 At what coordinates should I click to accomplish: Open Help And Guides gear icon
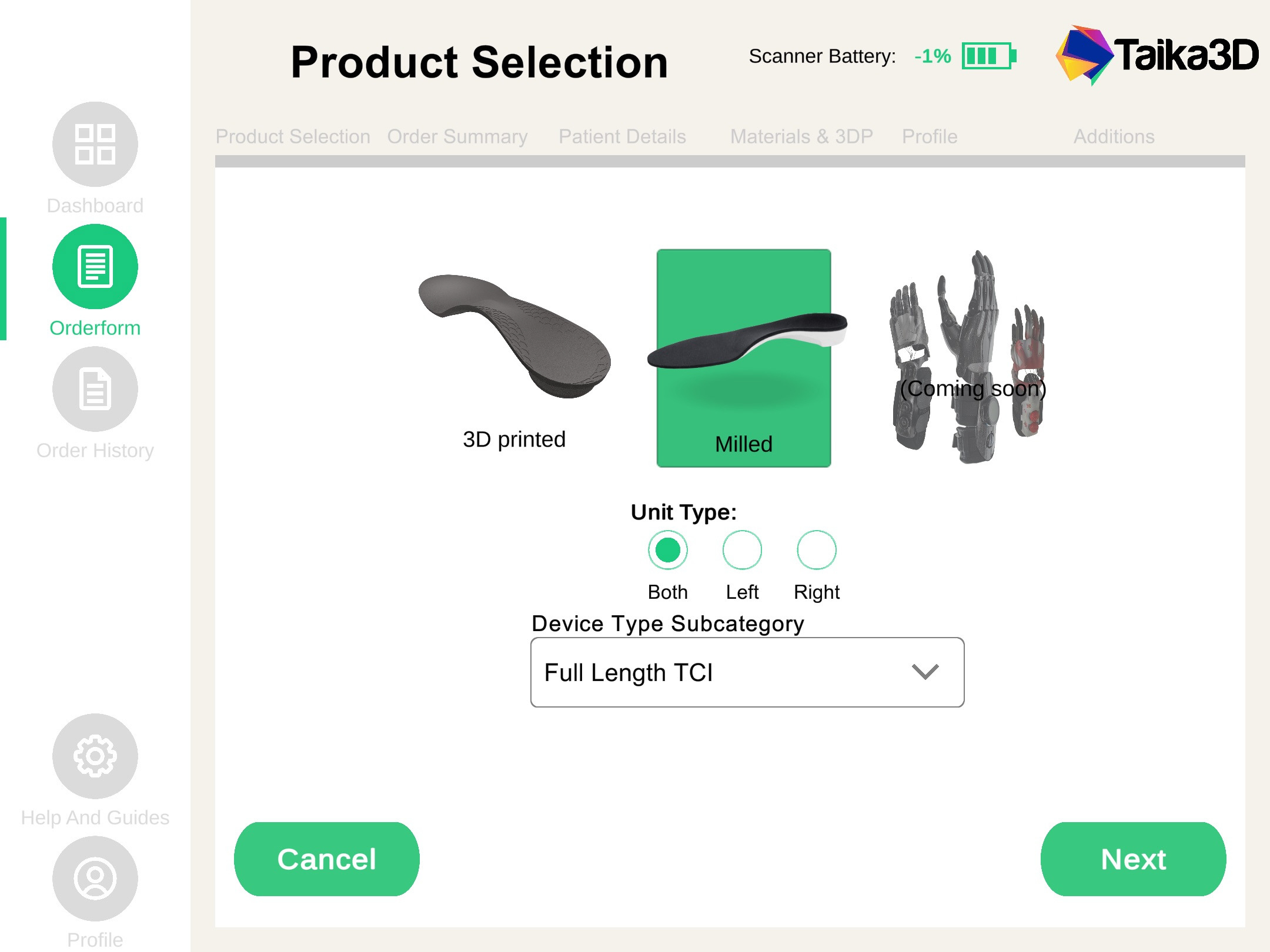pos(95,756)
